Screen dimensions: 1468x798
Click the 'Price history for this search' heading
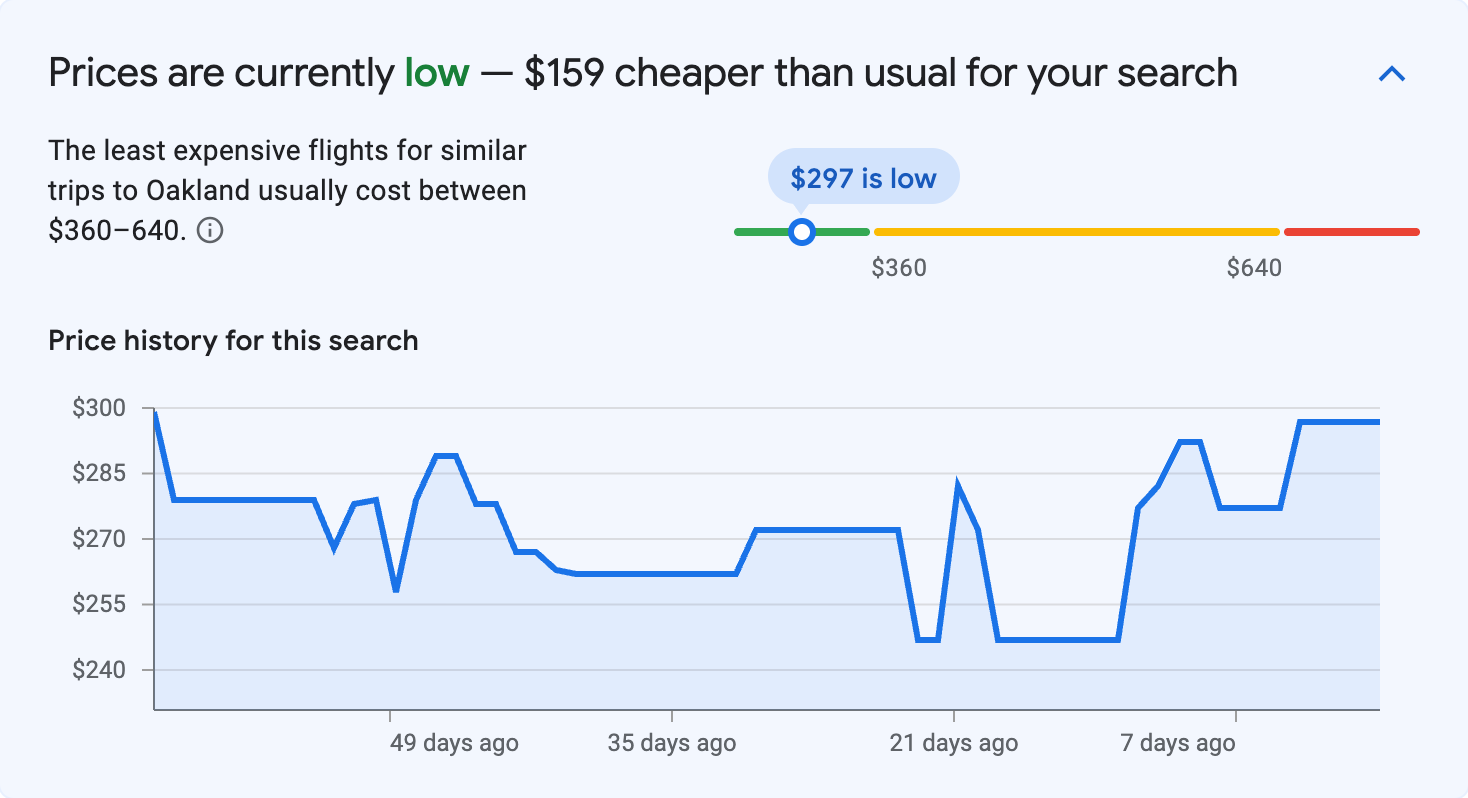(232, 340)
